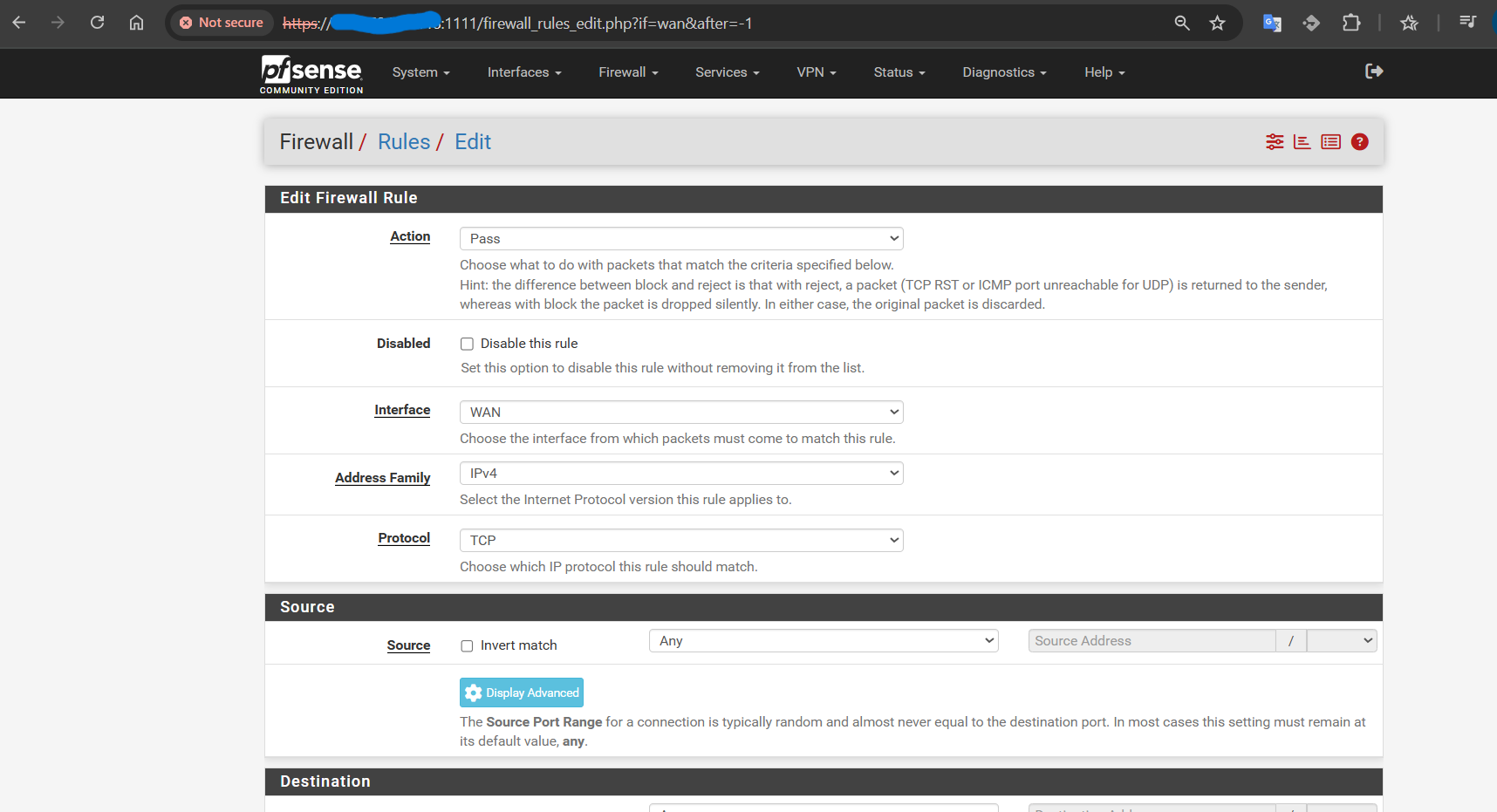Click the Display Advanced button

tap(522, 693)
